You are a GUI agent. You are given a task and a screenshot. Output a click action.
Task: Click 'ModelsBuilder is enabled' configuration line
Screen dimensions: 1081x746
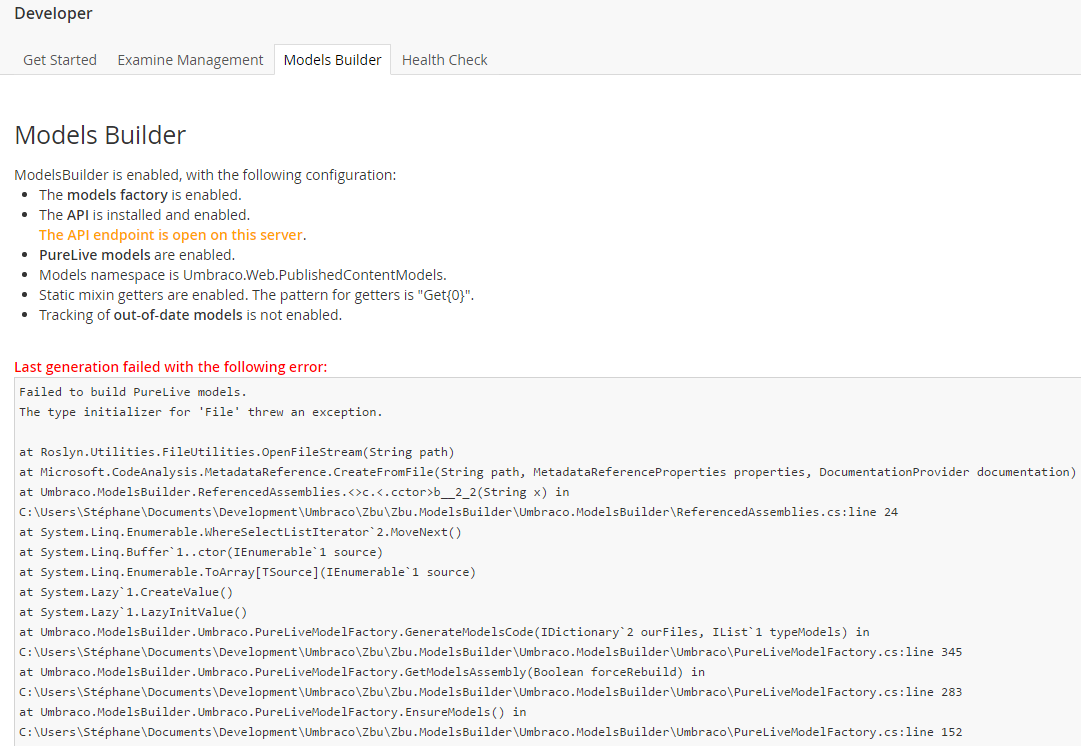(x=205, y=175)
